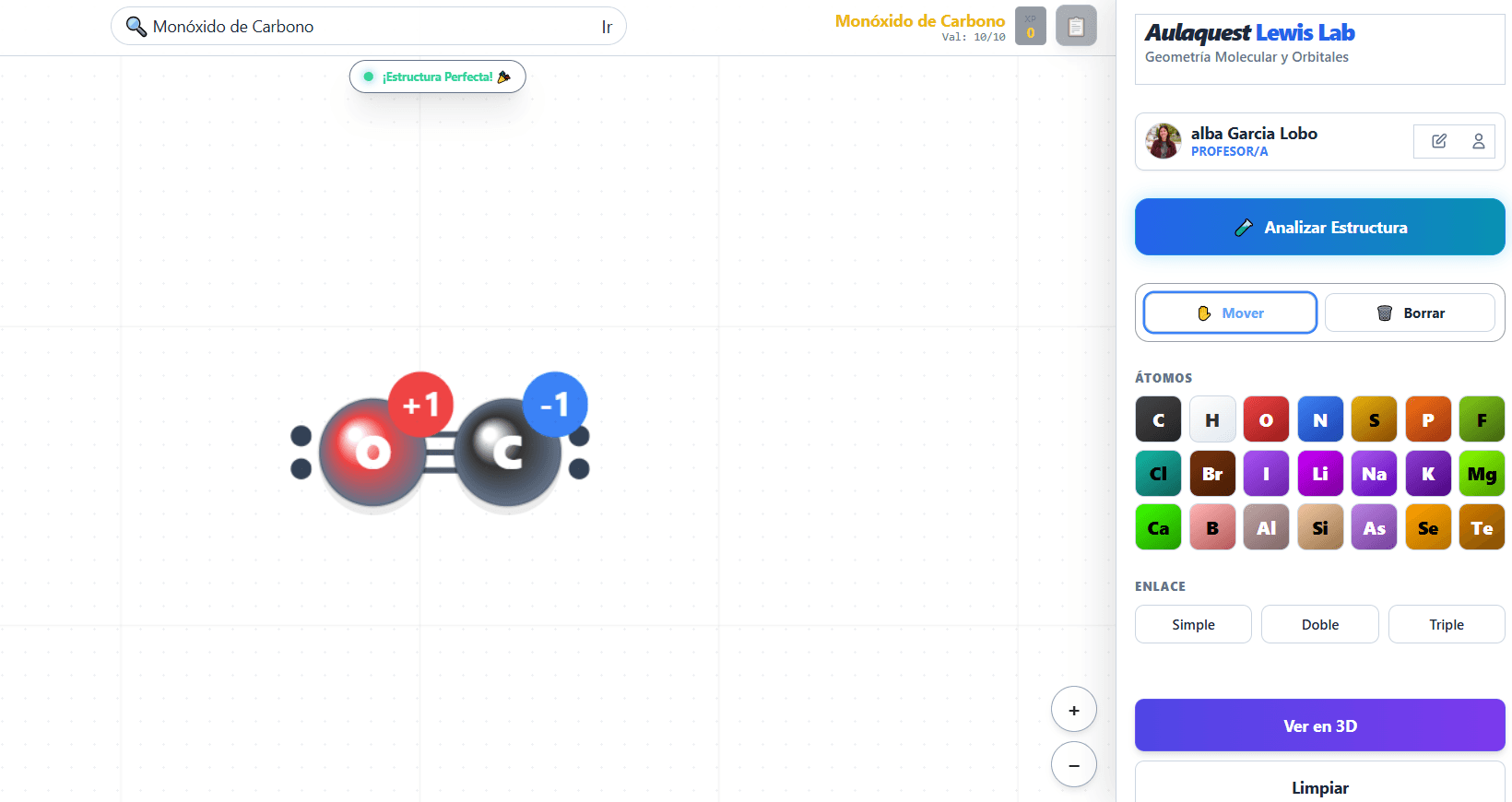Click the clipboard icon in the header

(1076, 26)
